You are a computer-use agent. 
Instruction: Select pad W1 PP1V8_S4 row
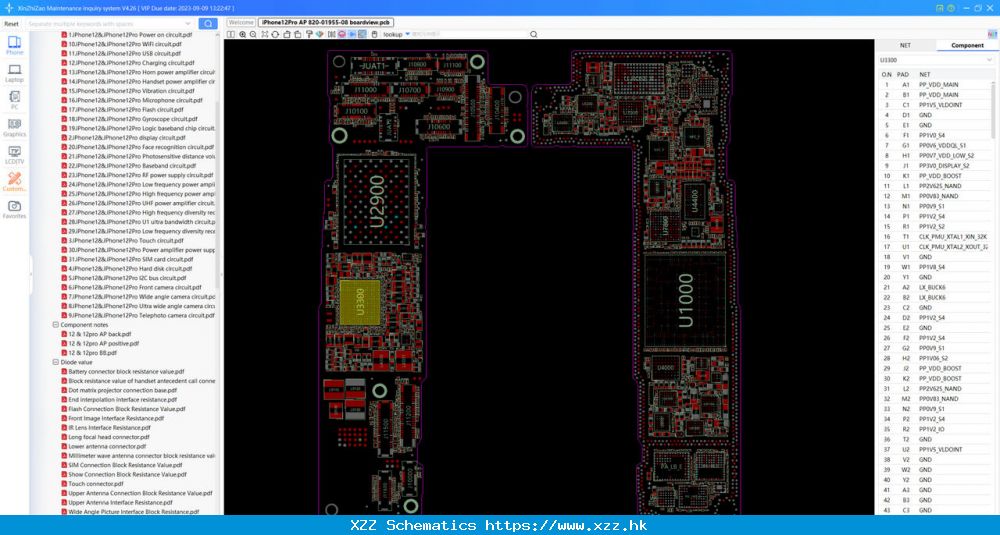(935, 267)
